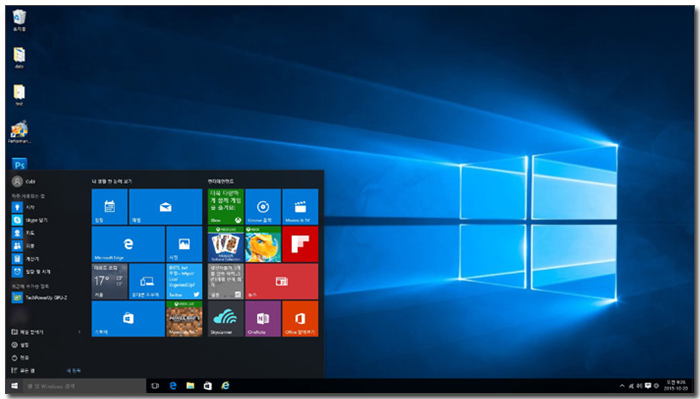Viewport: 700px width, 399px height.
Task: Open the orange Get Office tile
Action: tap(300, 319)
